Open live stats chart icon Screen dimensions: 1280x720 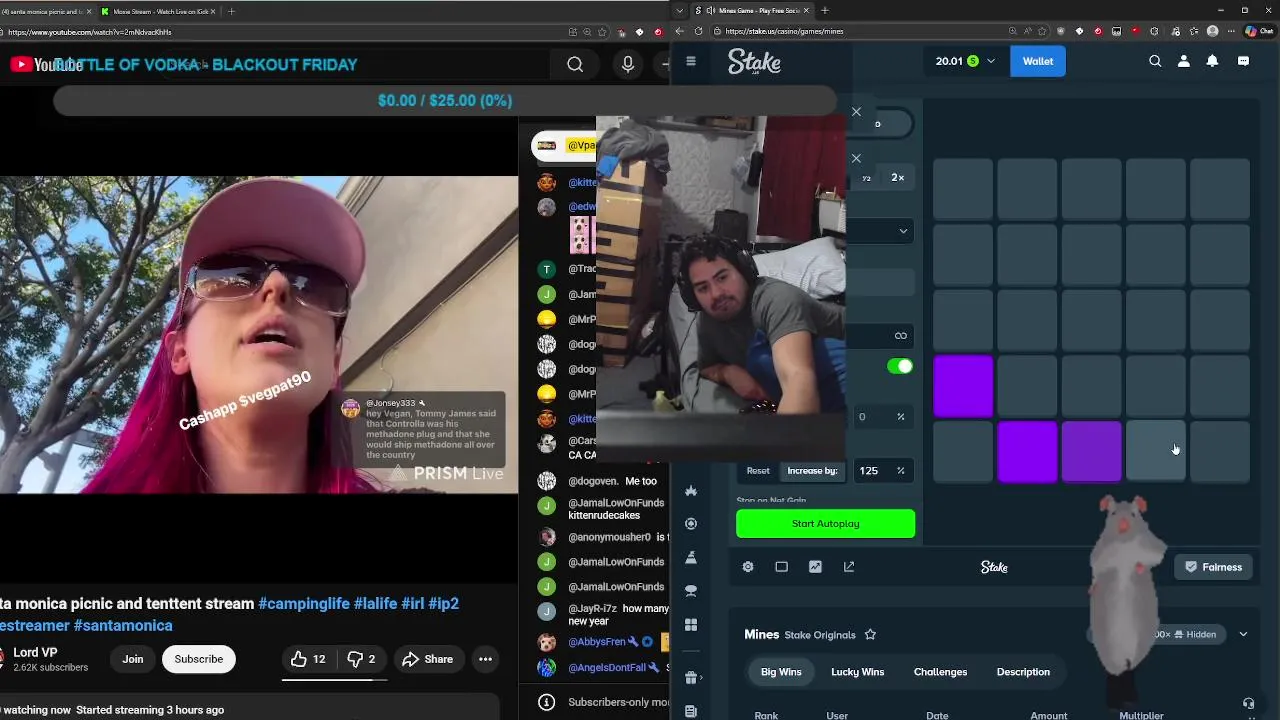pos(815,567)
